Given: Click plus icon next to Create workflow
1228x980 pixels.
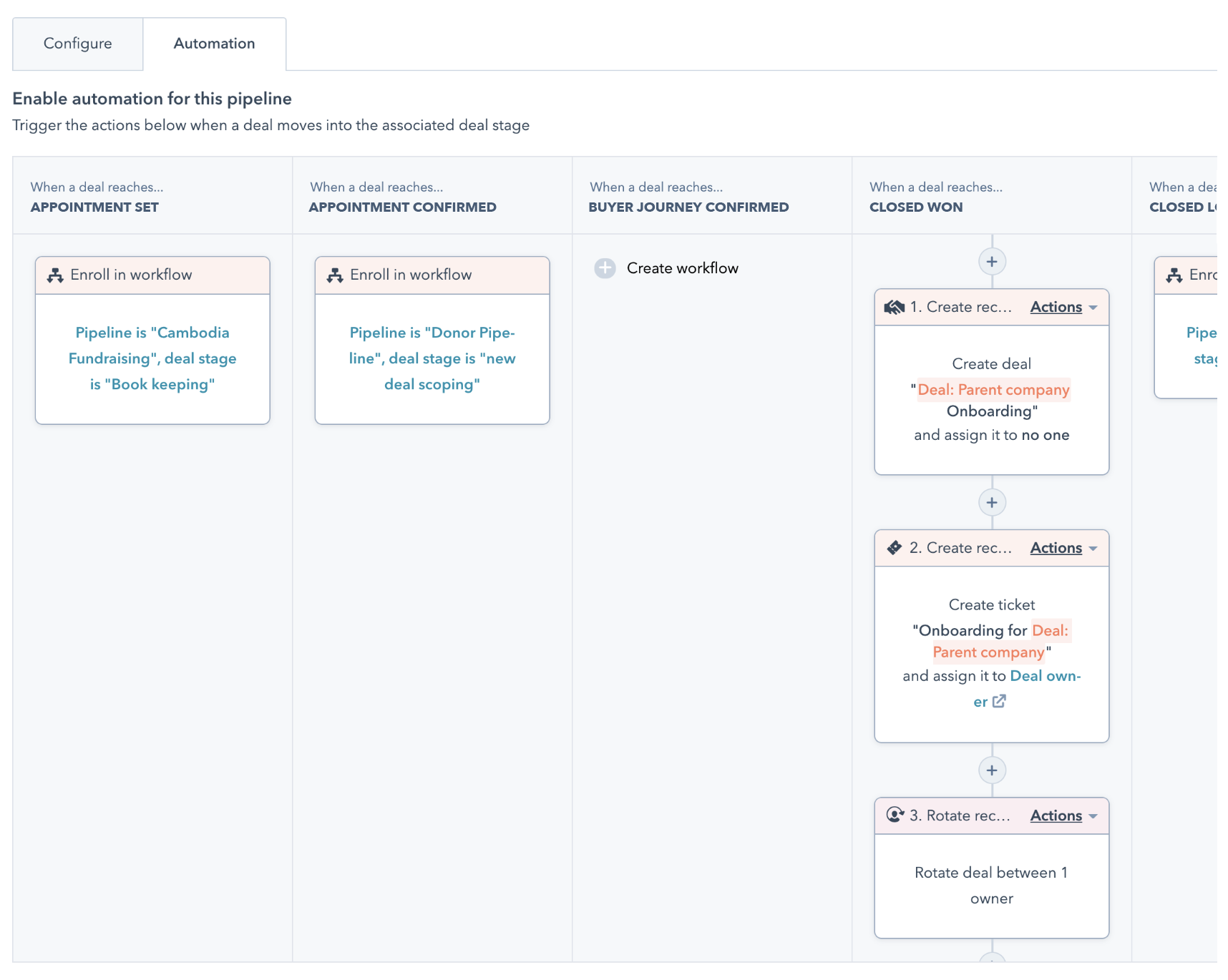Looking at the screenshot, I should click(605, 268).
